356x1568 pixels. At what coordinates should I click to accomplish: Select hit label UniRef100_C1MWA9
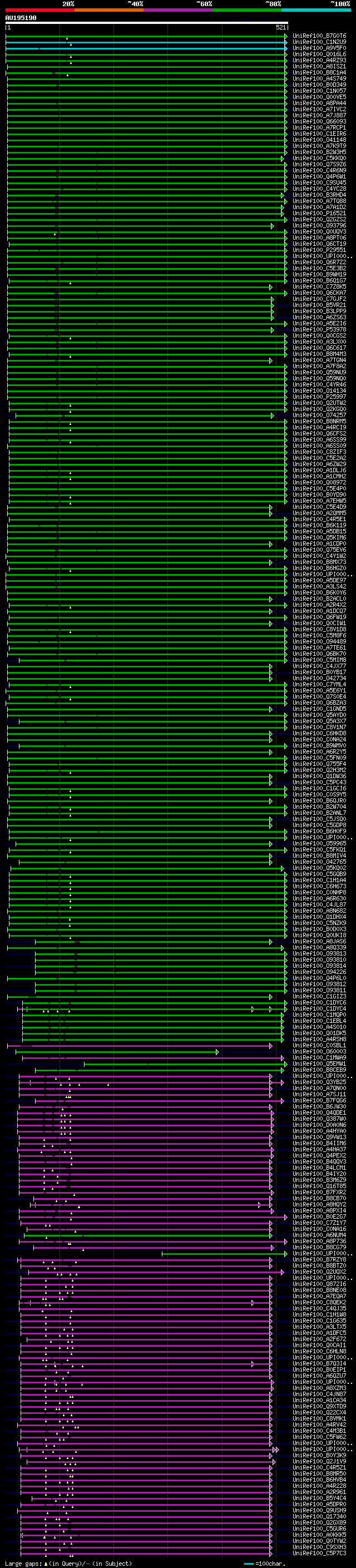click(x=319, y=1057)
